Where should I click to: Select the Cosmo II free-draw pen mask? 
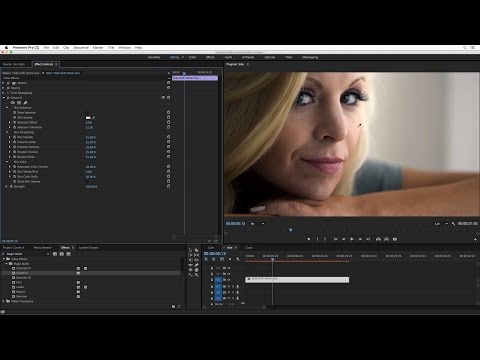click(x=25, y=103)
